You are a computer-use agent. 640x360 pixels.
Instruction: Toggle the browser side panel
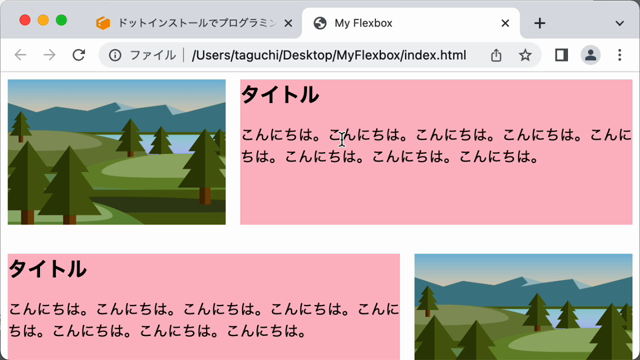(x=562, y=55)
